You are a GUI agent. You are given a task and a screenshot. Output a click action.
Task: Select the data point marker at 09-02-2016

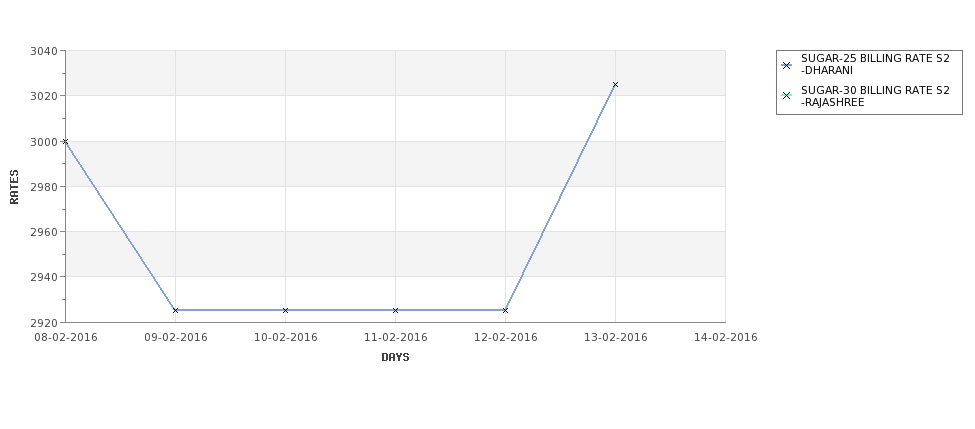[x=175, y=310]
